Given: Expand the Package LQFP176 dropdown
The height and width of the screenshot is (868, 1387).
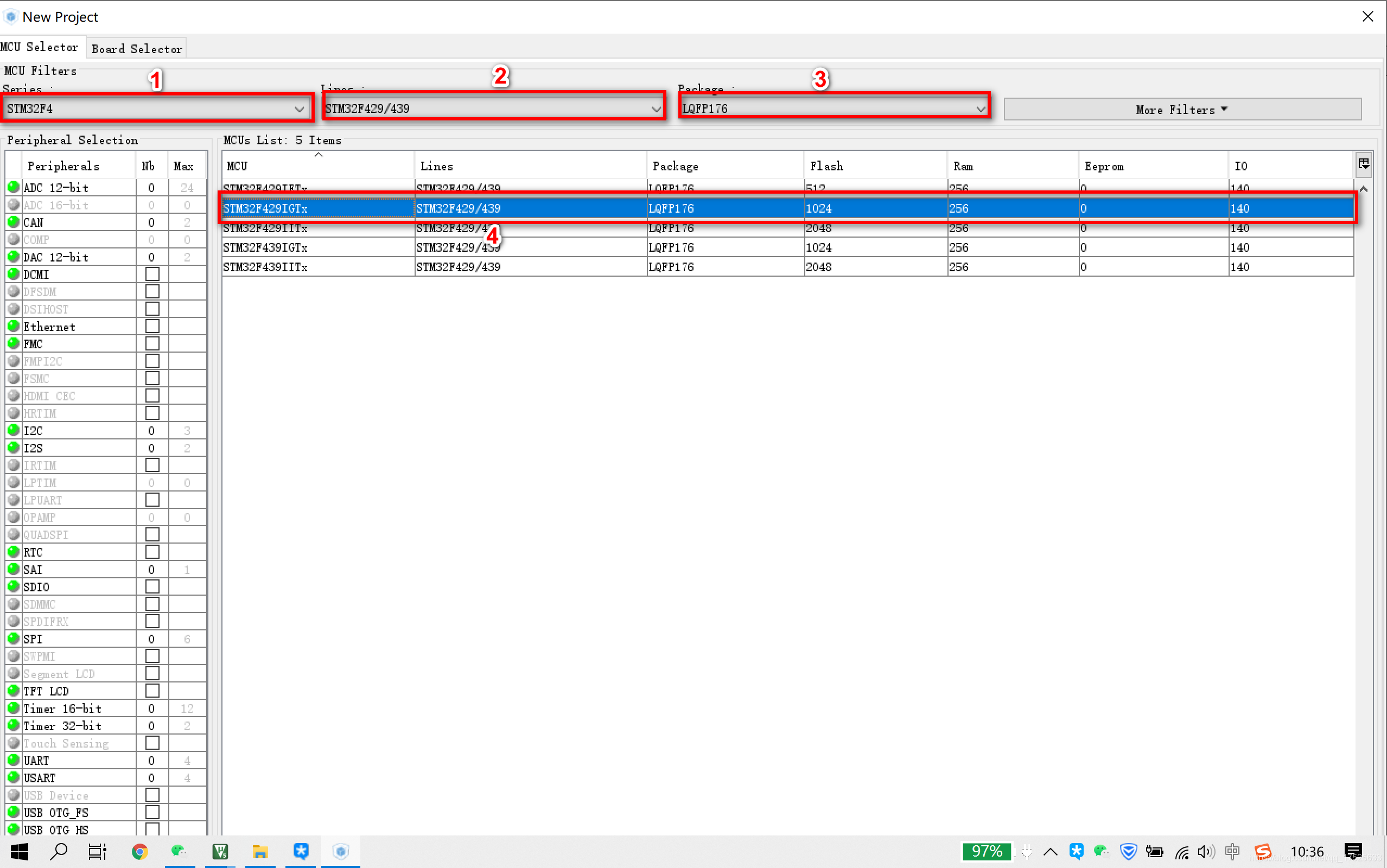Looking at the screenshot, I should click(980, 109).
